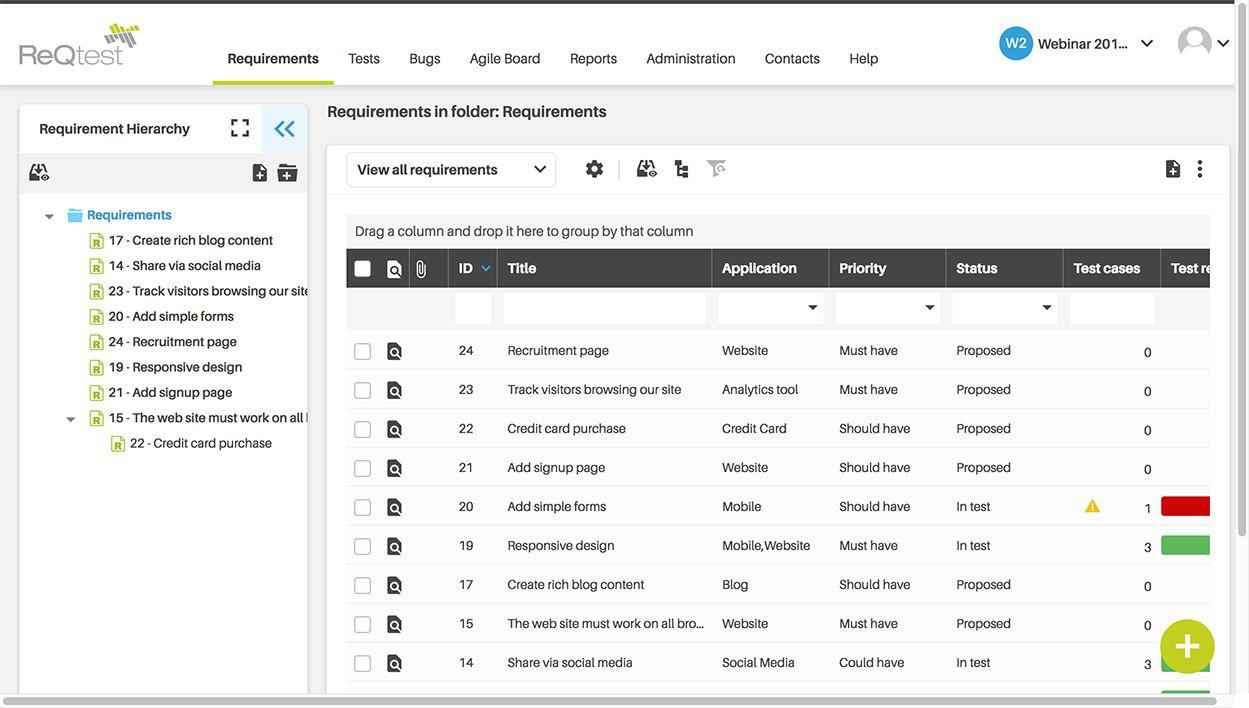The width and height of the screenshot is (1249, 708).
Task: Check the box for Share via social media row
Action: pos(363,664)
